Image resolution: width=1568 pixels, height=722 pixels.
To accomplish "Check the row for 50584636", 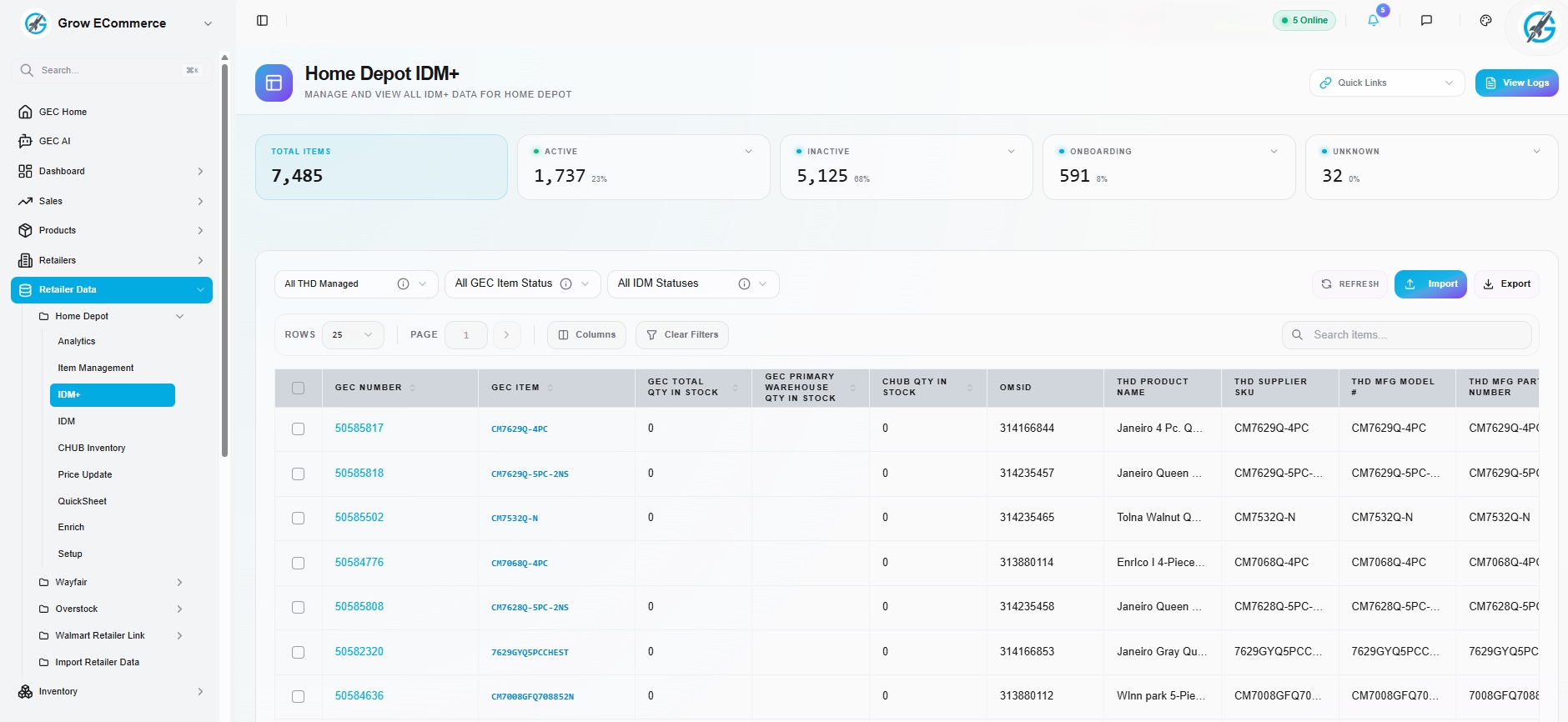I will coord(298,696).
